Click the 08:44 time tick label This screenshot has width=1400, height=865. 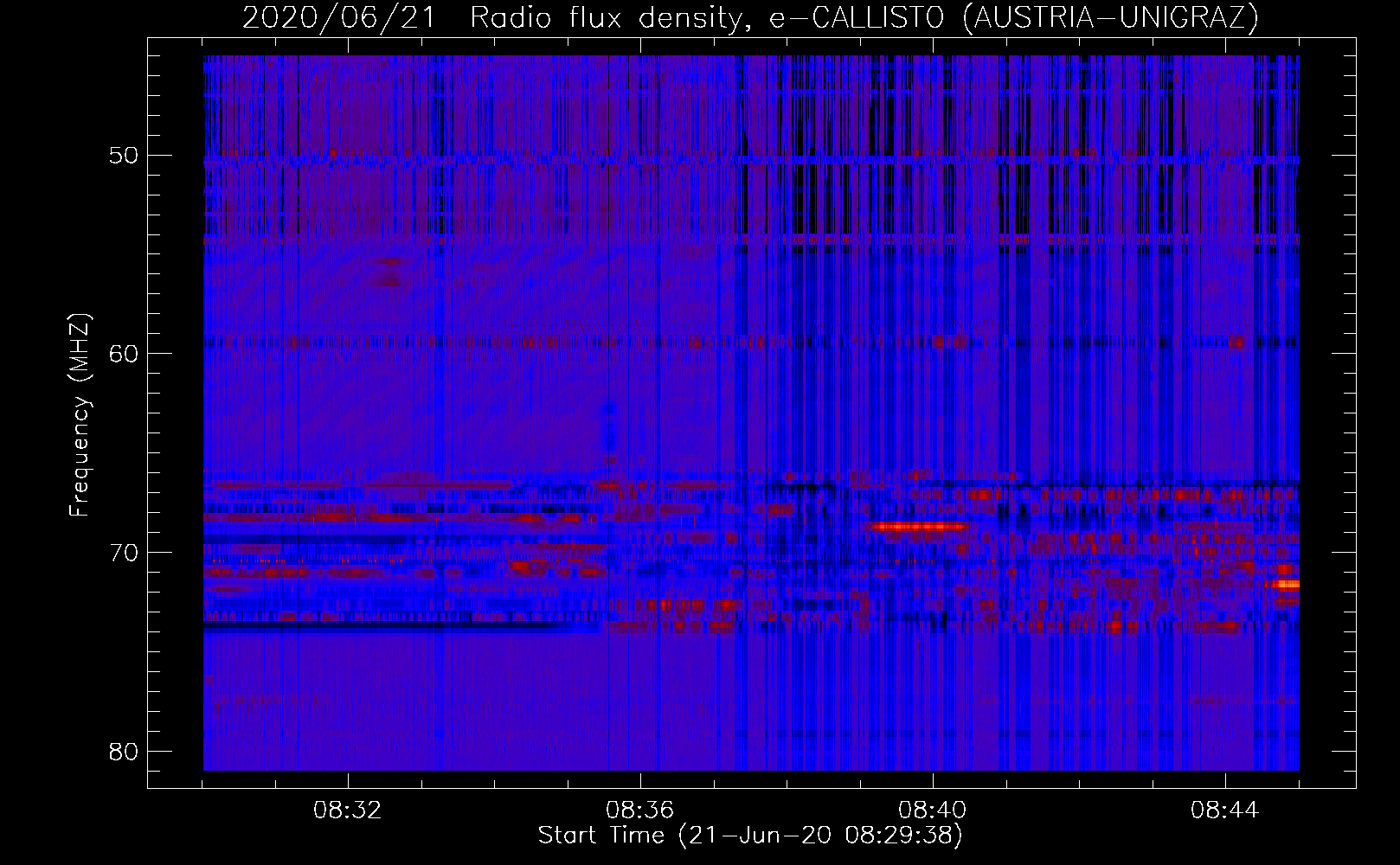click(1225, 811)
